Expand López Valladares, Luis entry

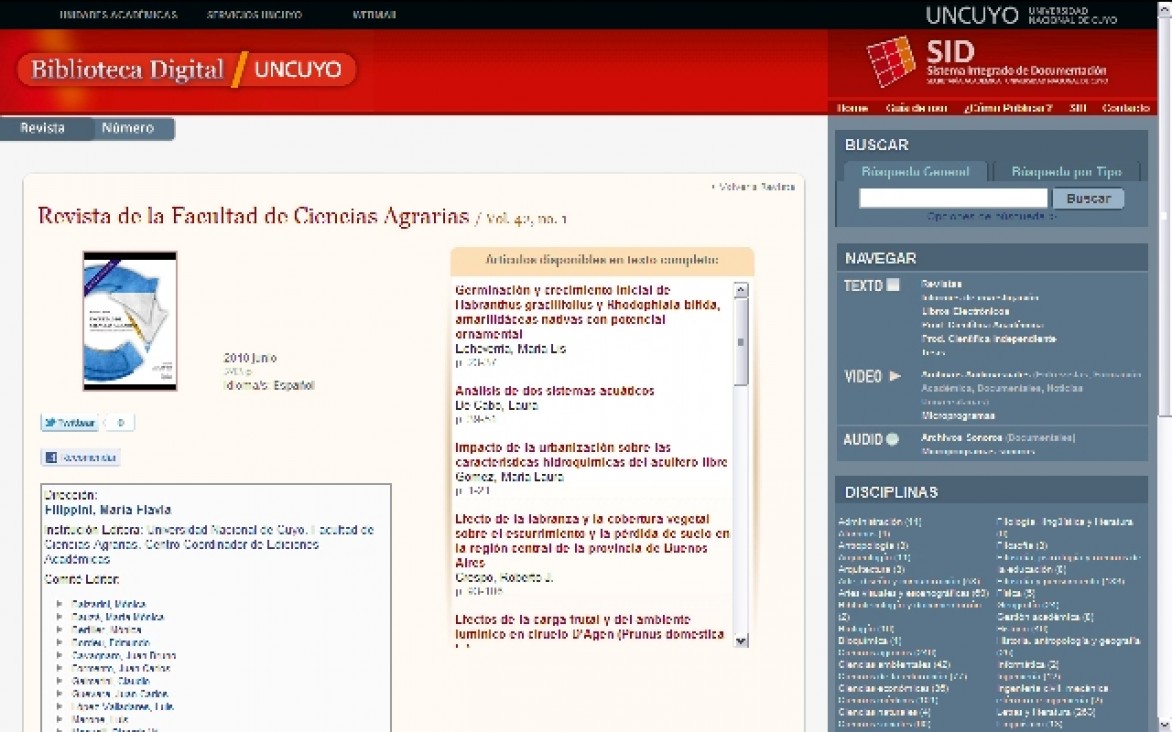point(123,707)
